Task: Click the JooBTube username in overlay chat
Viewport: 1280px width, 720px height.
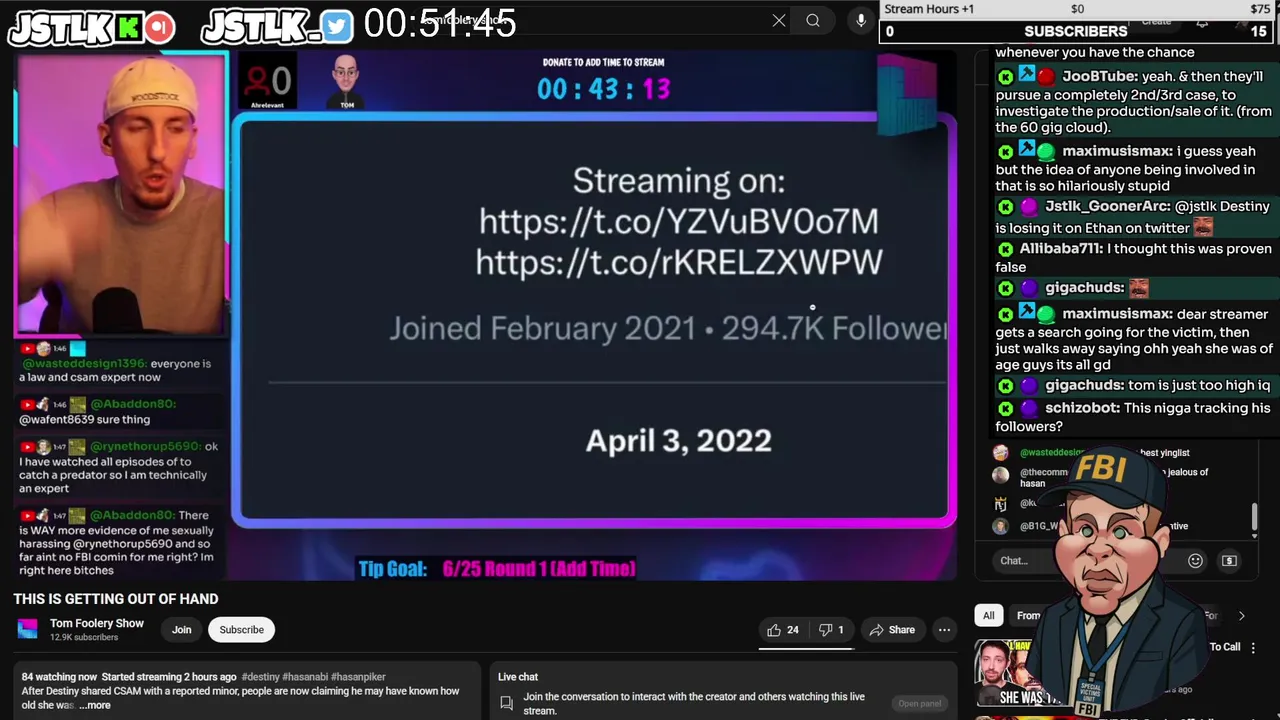Action: pos(1099,76)
